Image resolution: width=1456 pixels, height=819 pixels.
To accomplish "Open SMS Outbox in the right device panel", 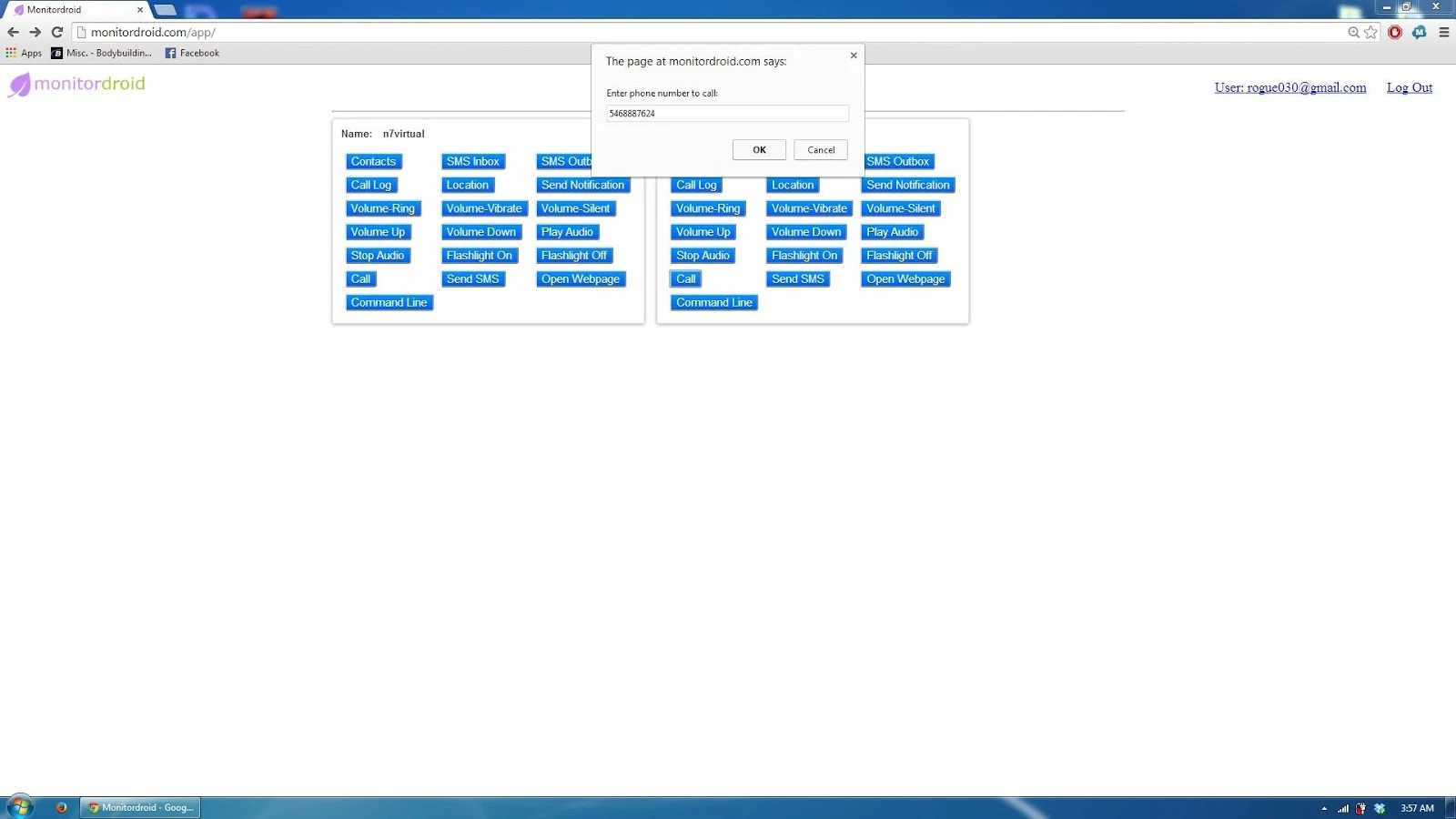I will point(897,162).
